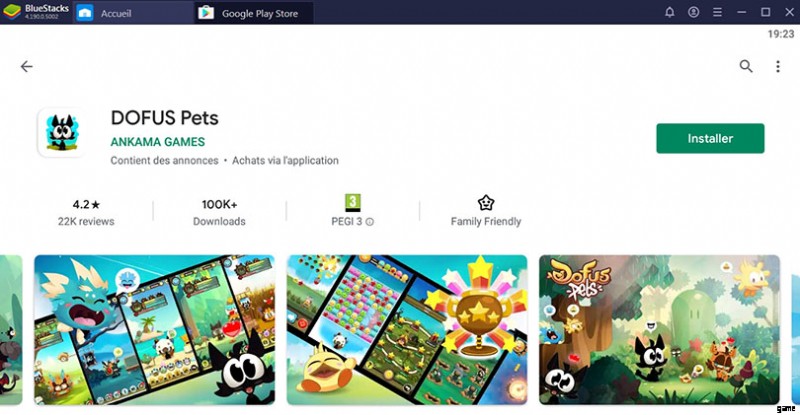Open the BlueStacks account profile icon

[x=693, y=12]
